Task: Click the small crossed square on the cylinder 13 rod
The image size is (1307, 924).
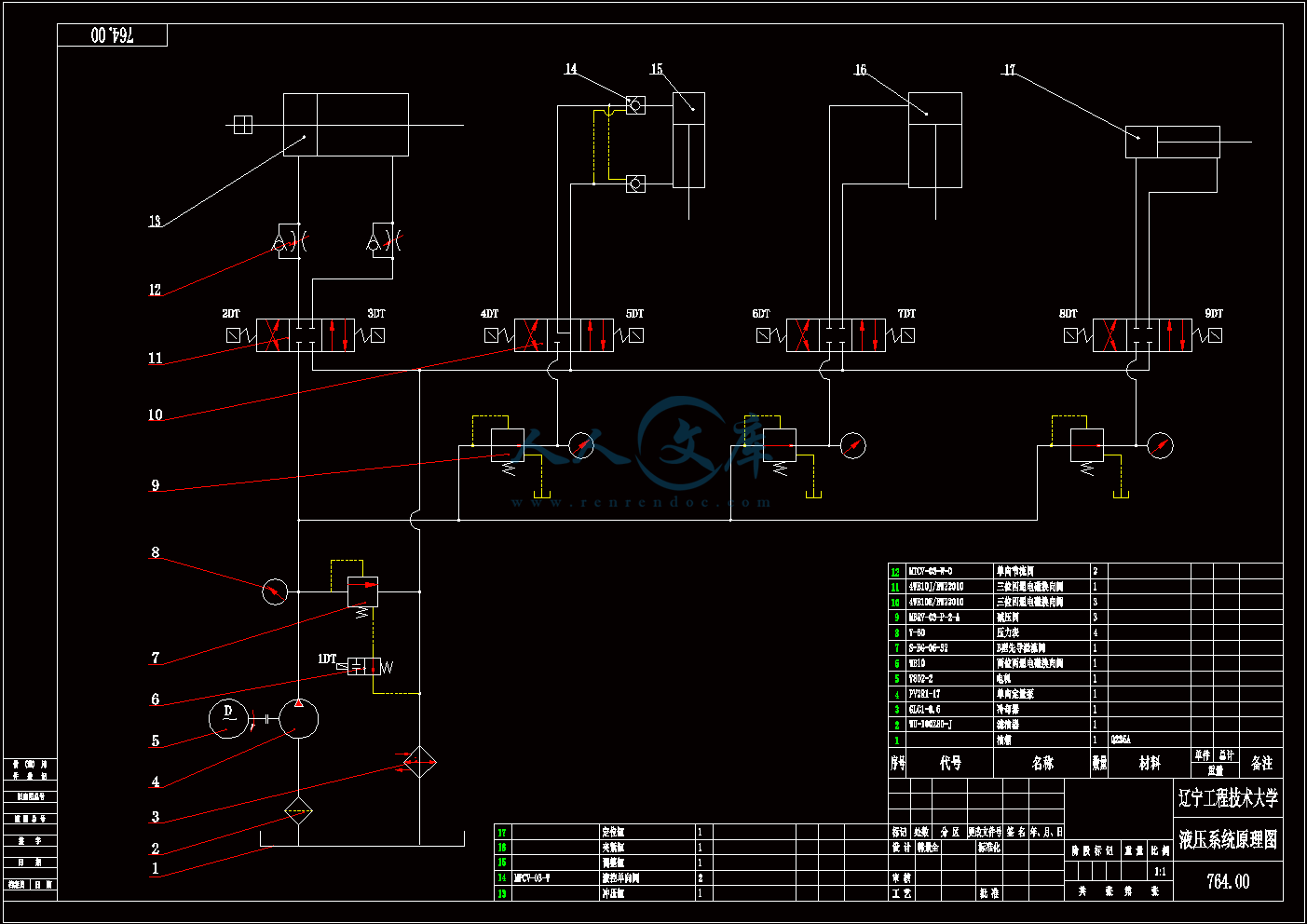Action: tap(242, 125)
